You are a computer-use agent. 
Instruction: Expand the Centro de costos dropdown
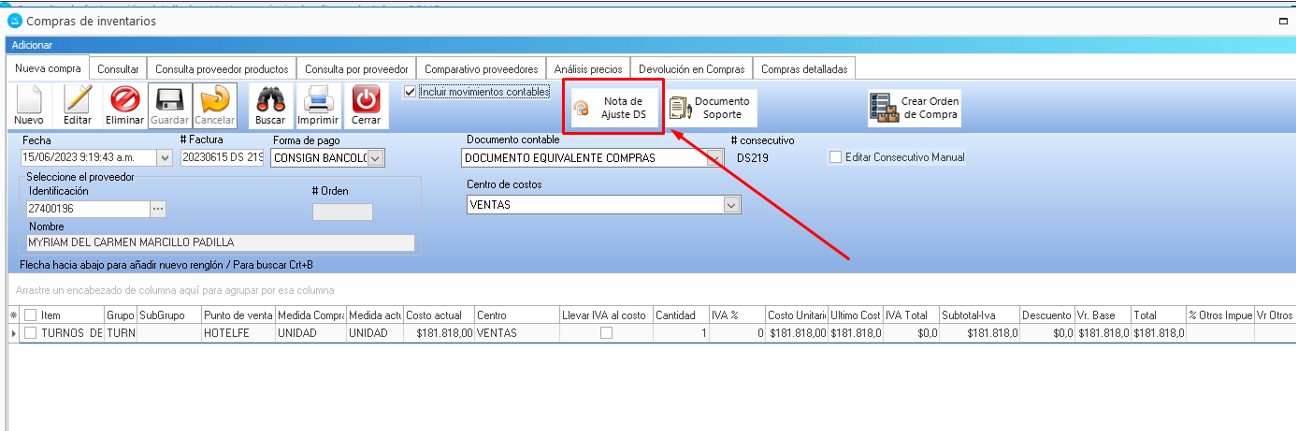click(732, 204)
